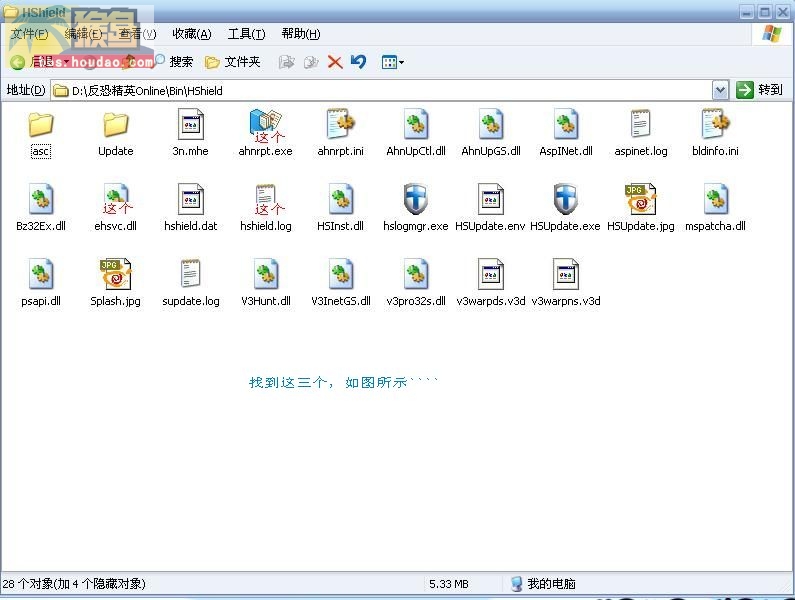Click the 搜索 search toolbar button
This screenshot has width=795, height=600.
point(173,62)
